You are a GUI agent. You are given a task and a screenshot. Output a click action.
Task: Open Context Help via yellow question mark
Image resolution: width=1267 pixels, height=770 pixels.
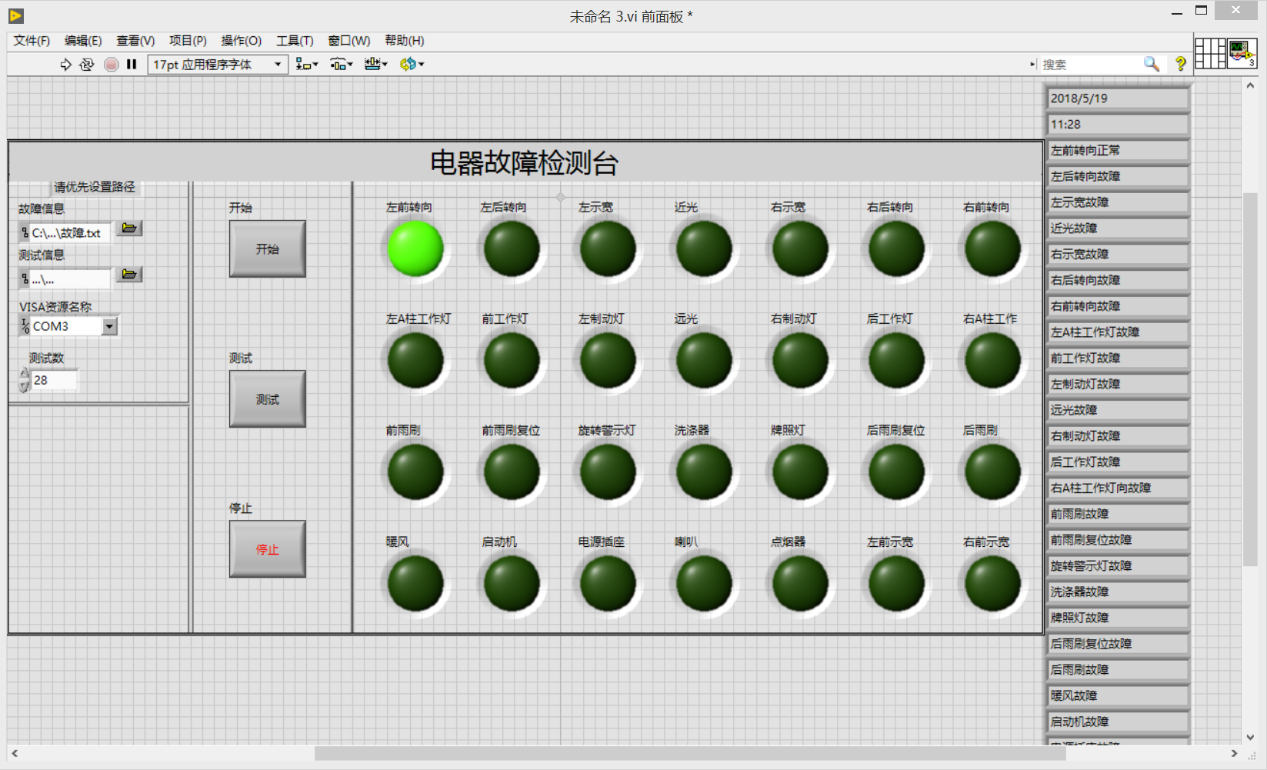(1180, 64)
